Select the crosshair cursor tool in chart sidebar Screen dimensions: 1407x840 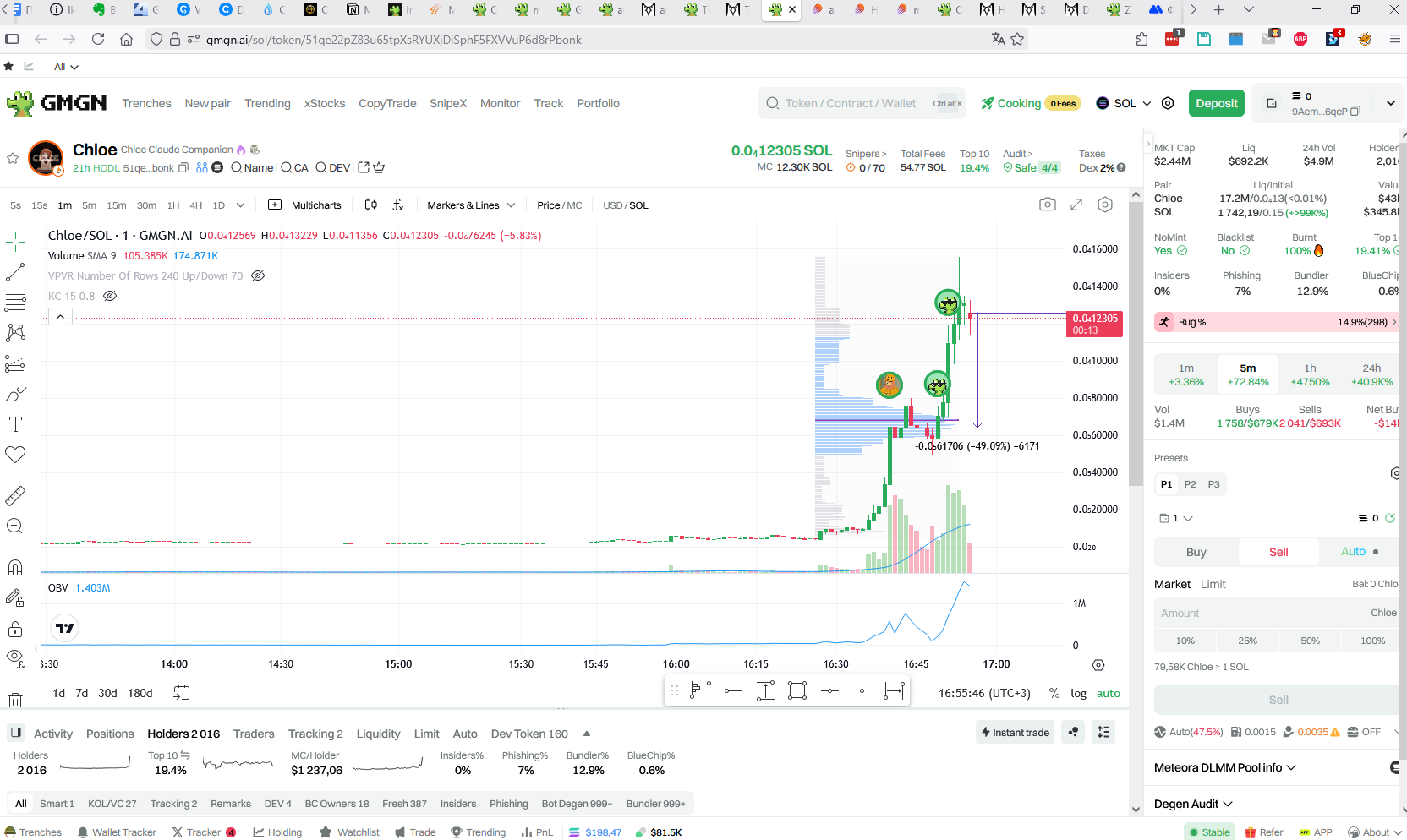15,243
